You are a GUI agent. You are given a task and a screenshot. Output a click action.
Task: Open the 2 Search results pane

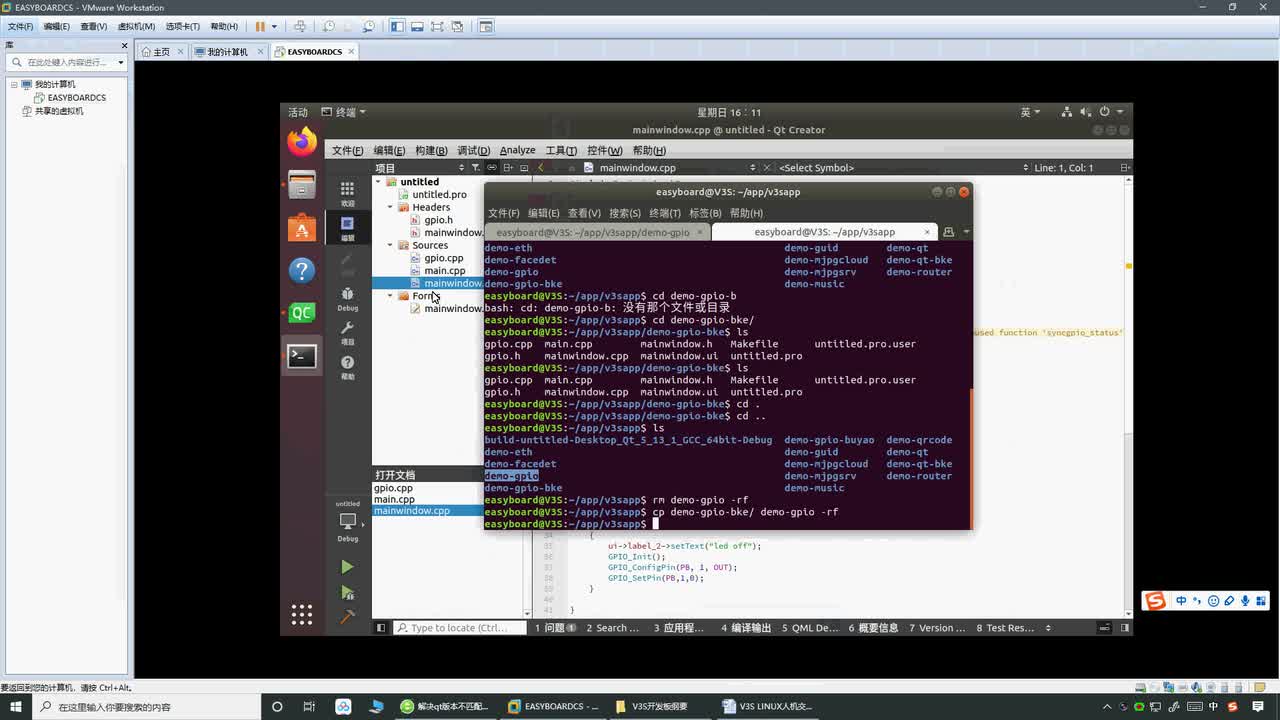(613, 628)
